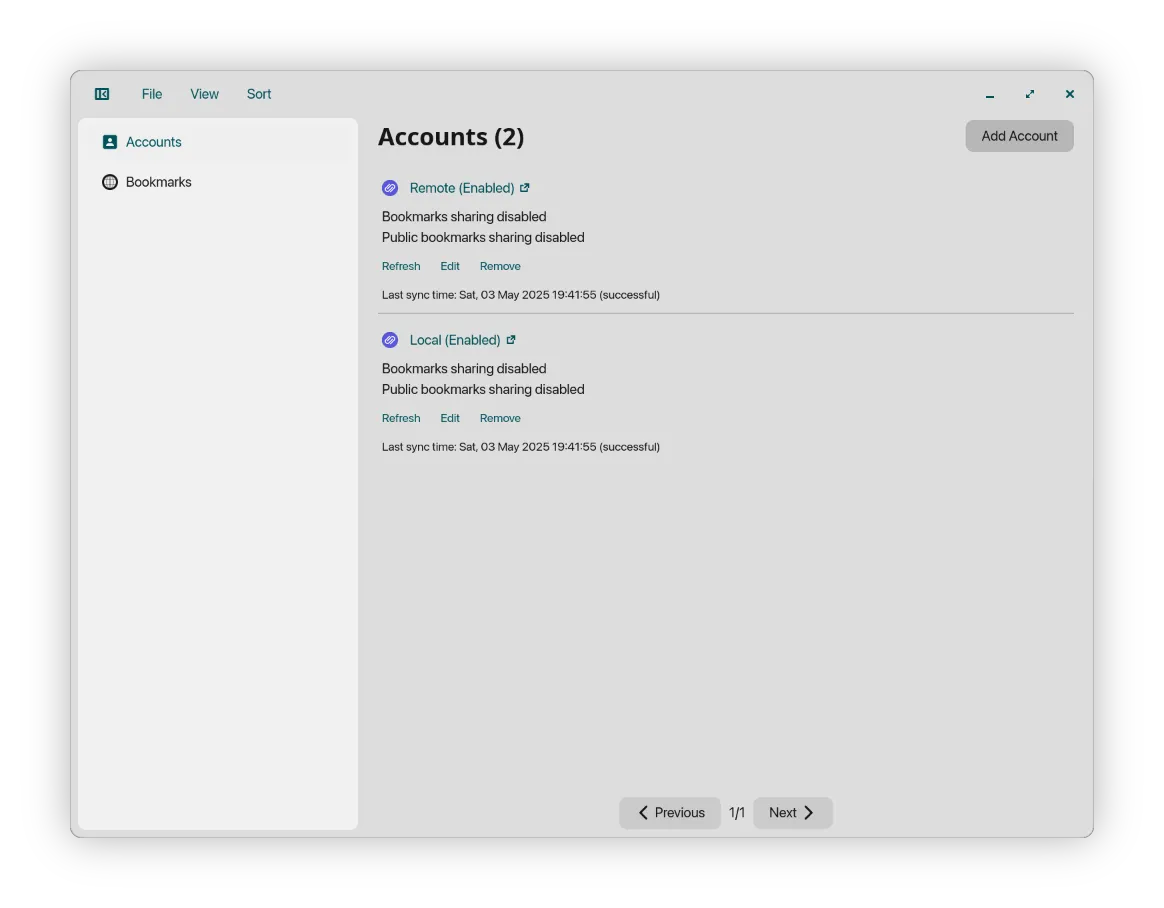Maximize the window using the expand icon
The image size is (1164, 908).
1030,94
